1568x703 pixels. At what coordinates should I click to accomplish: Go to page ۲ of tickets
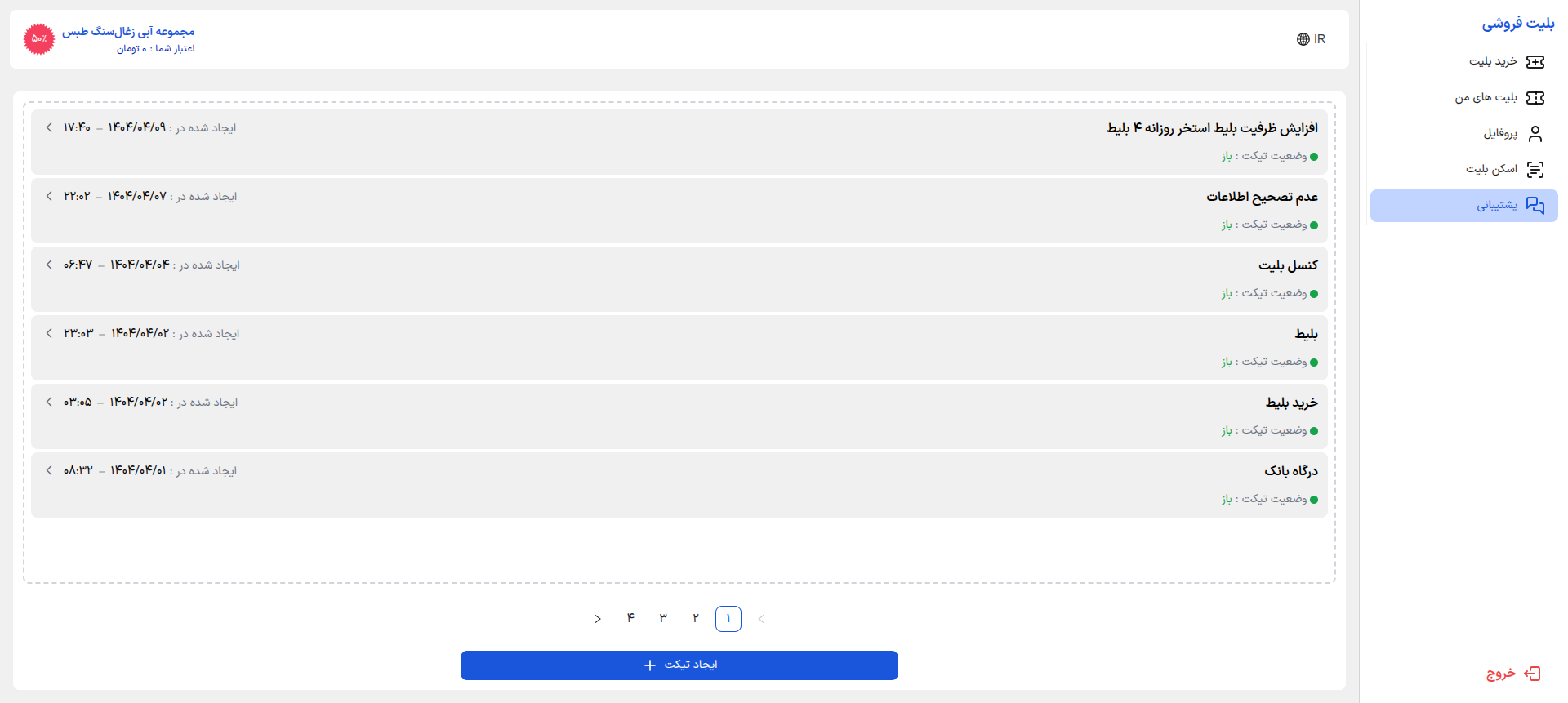(x=696, y=619)
